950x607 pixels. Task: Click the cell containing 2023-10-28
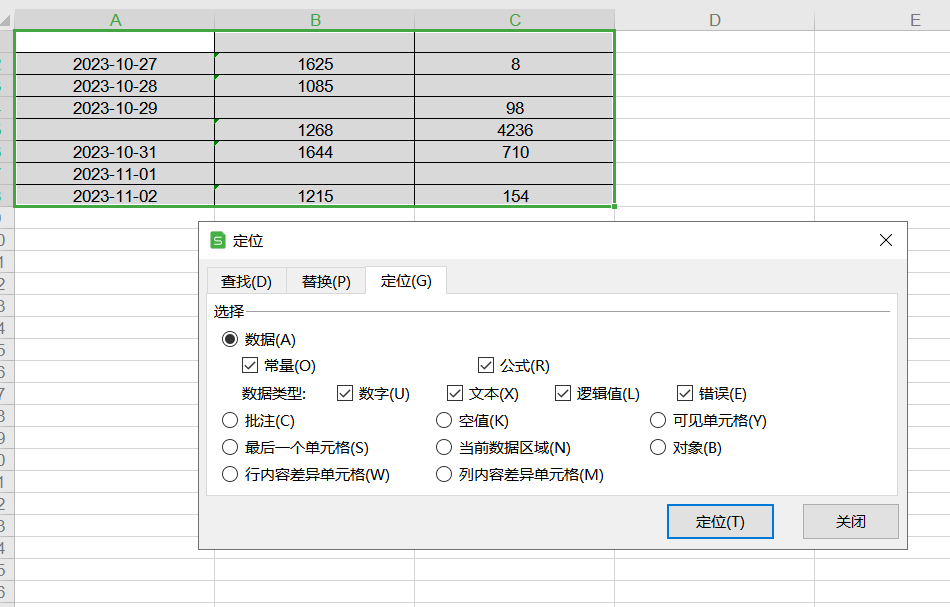115,85
